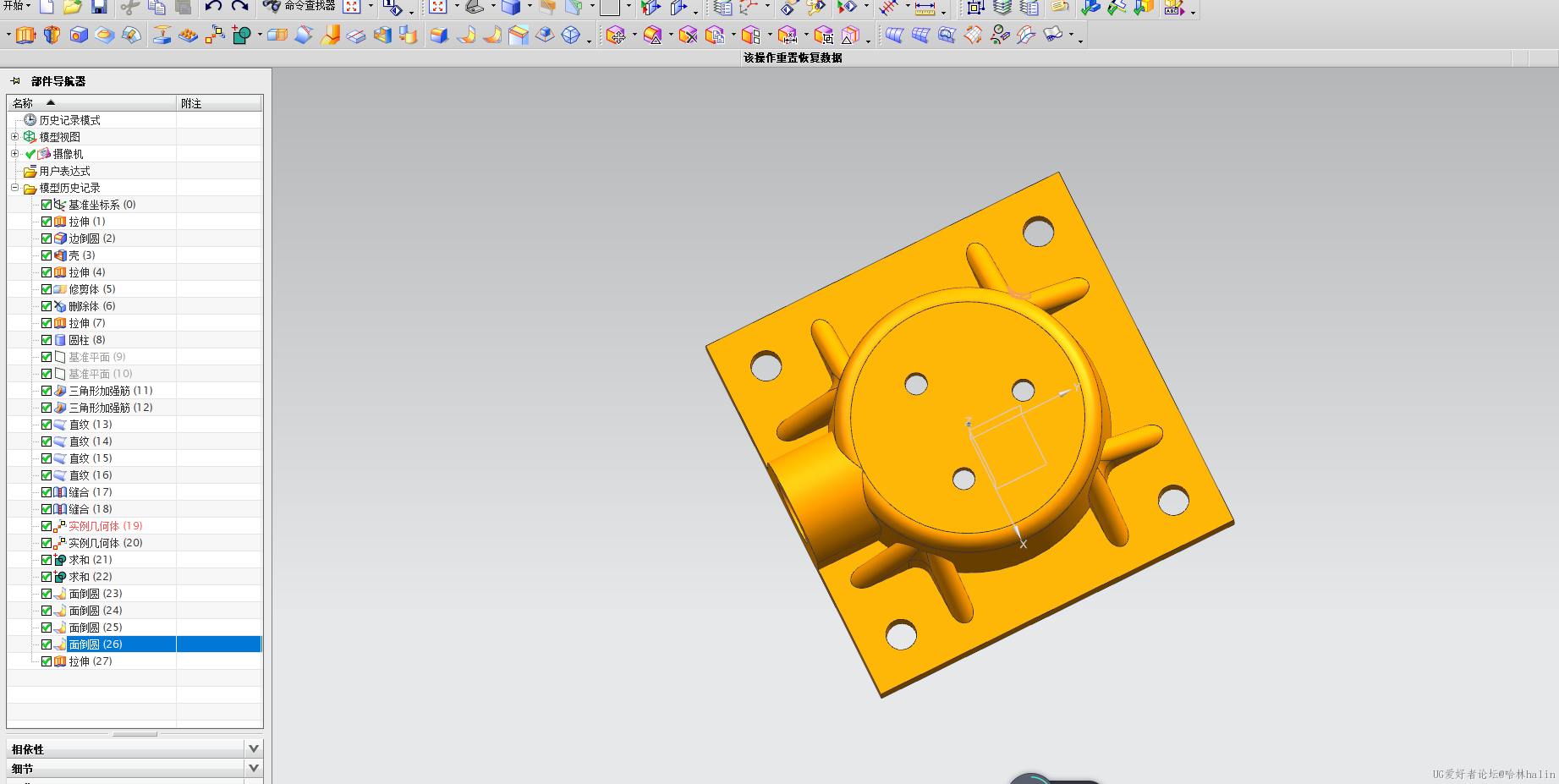The width and height of the screenshot is (1559, 784).
Task: Select the 实例几何体 (20) feature
Action: 106,543
